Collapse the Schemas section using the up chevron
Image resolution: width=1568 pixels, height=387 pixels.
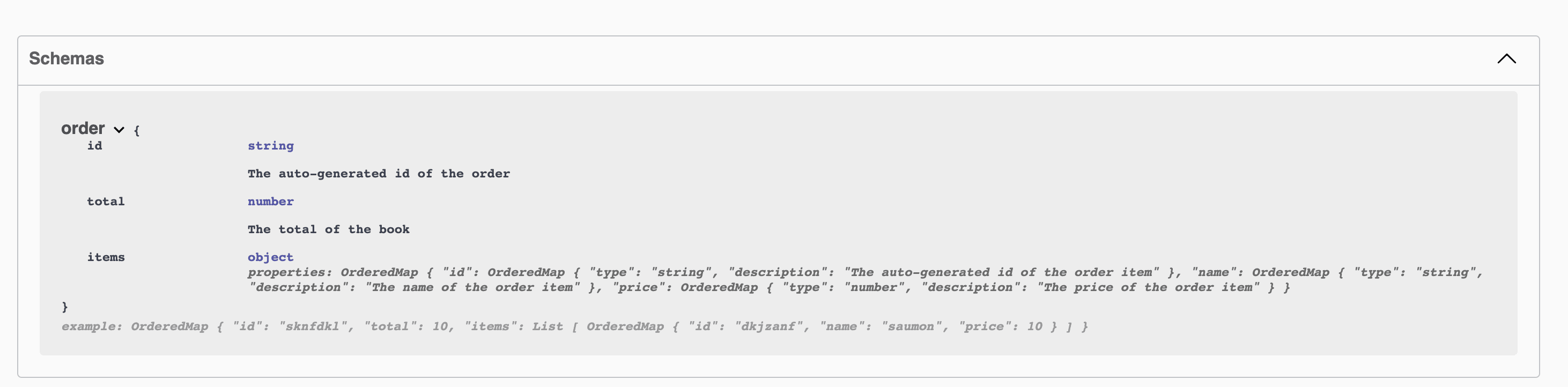click(x=1506, y=59)
